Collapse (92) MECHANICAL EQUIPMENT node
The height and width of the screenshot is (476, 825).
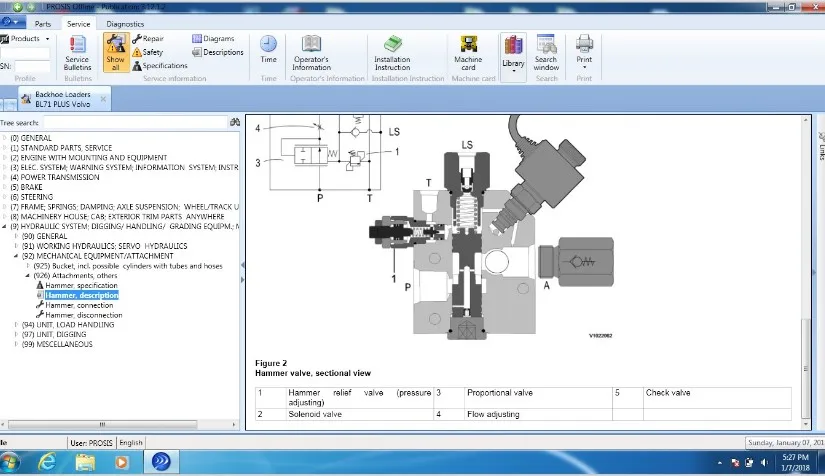(x=16, y=256)
